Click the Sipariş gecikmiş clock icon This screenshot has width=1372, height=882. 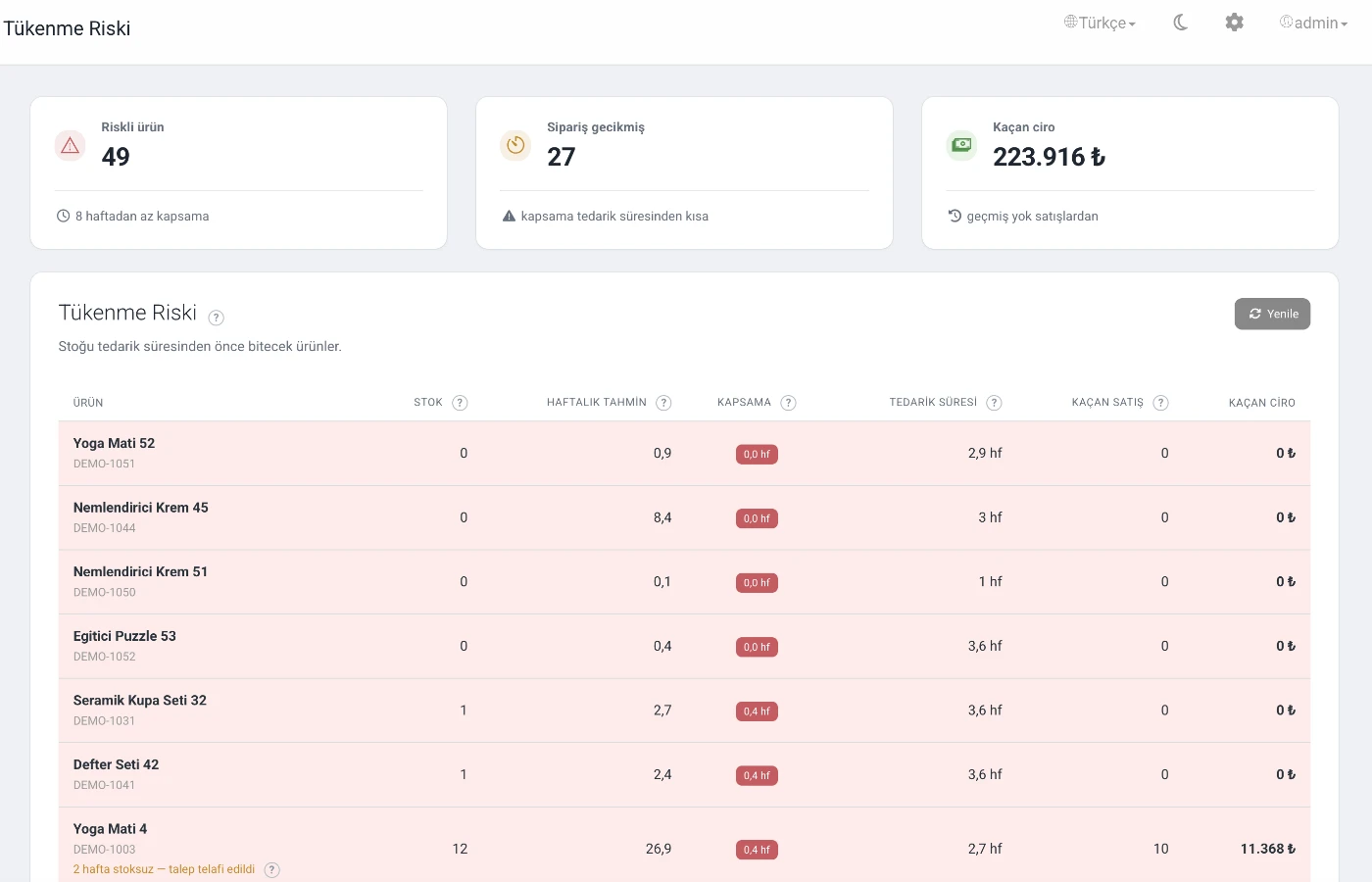[515, 145]
